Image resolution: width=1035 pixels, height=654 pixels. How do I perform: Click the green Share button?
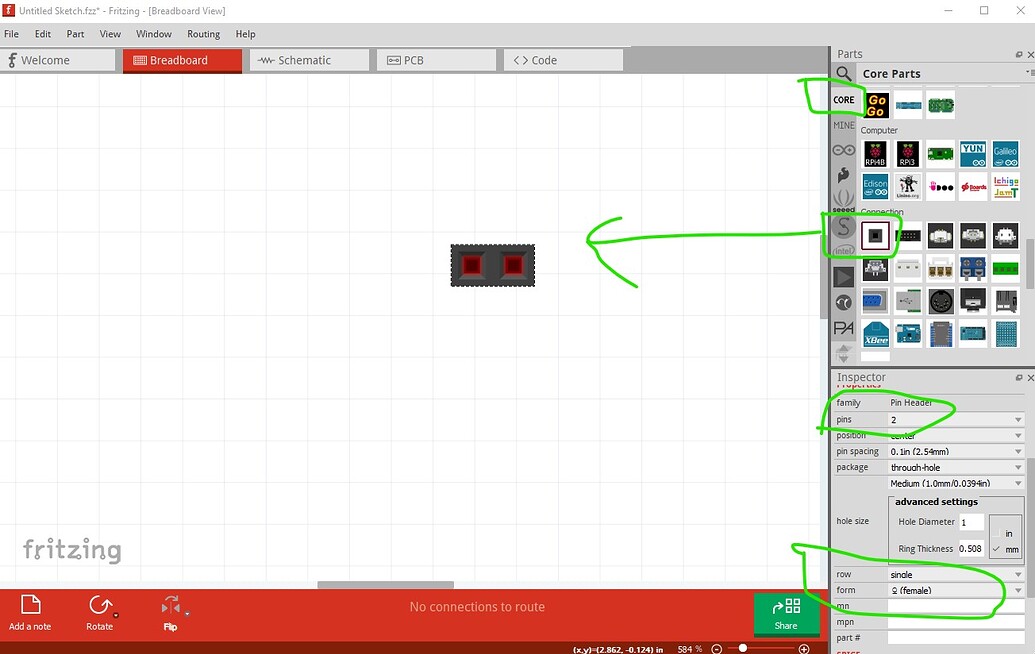[786, 614]
